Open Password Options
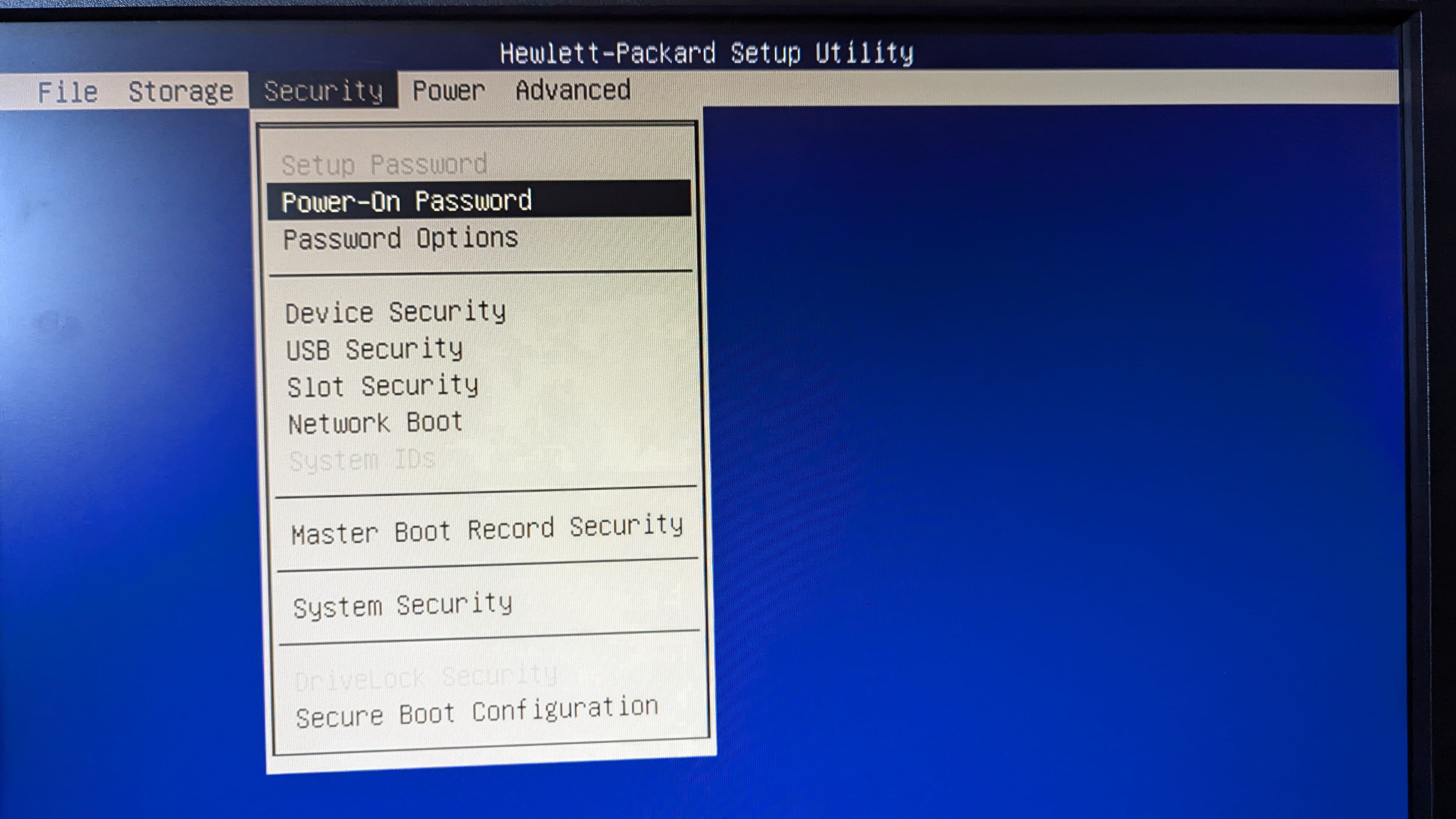1456x819 pixels. (401, 238)
